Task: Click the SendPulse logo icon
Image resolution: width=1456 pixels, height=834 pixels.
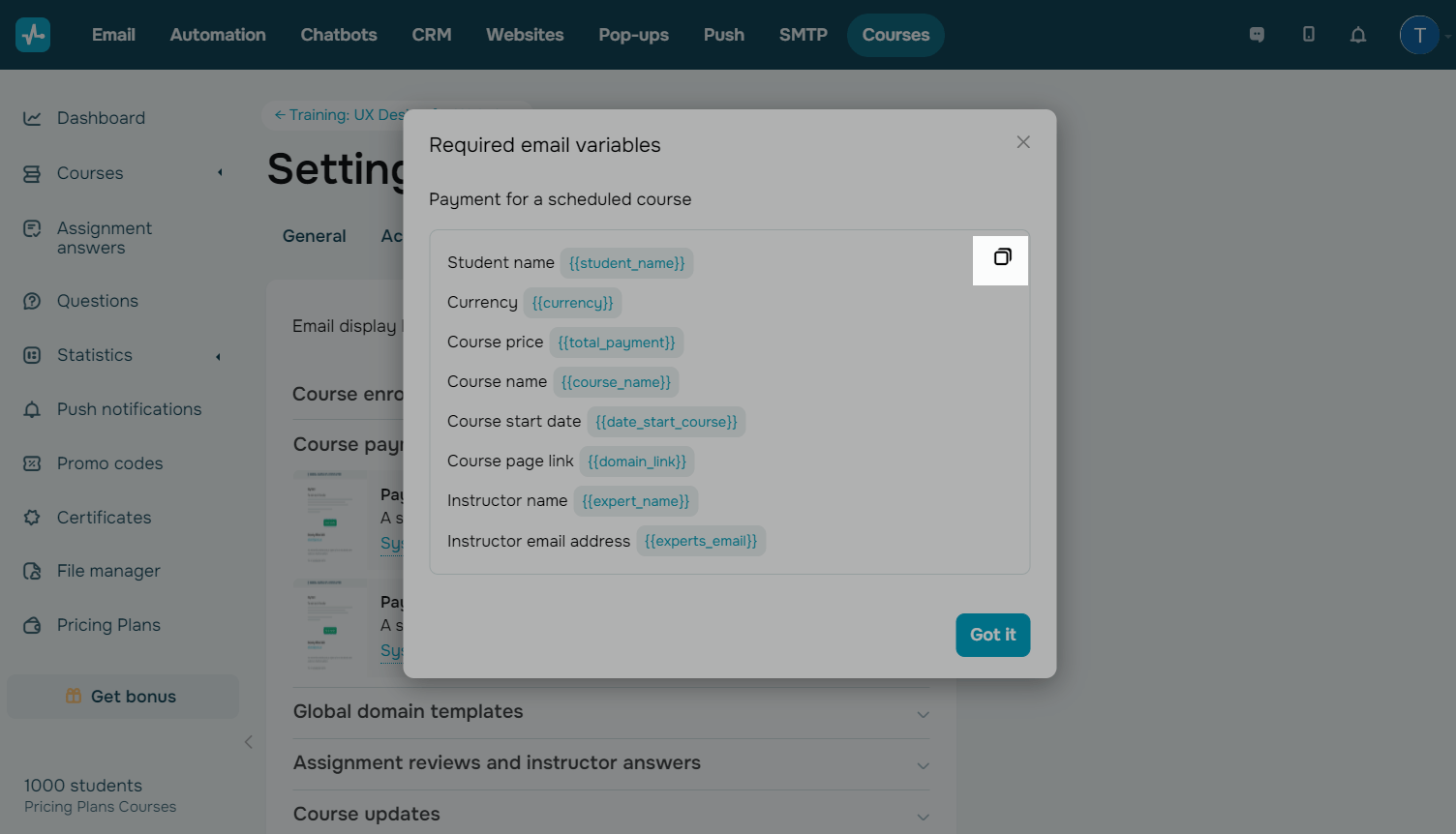Action: (33, 35)
